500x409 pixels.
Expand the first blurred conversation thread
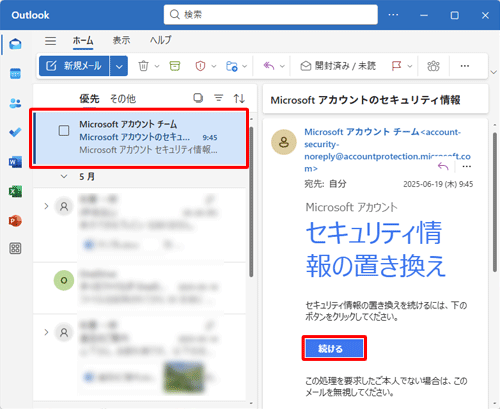click(46, 206)
